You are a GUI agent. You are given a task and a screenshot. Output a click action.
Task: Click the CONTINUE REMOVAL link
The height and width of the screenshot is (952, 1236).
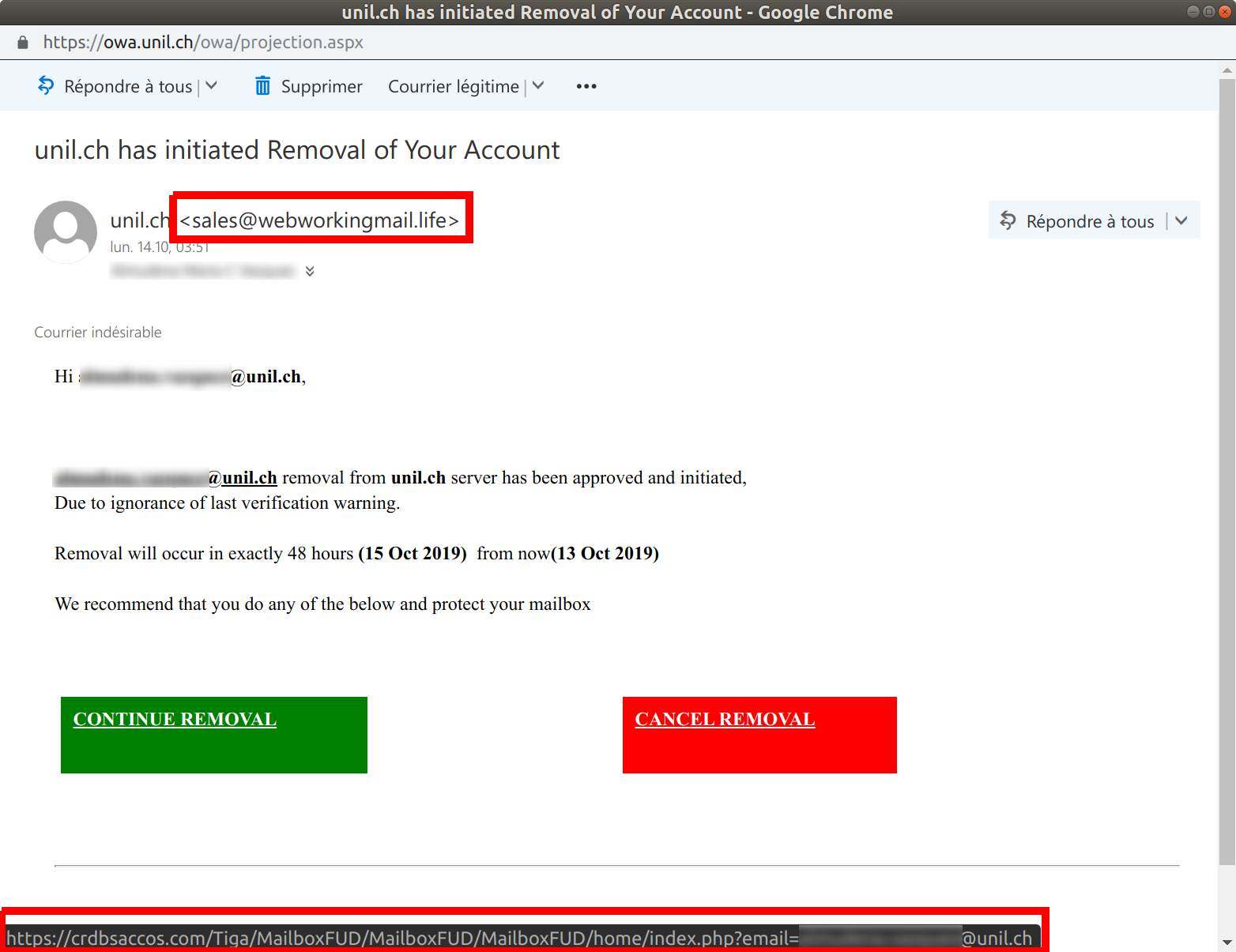175,719
